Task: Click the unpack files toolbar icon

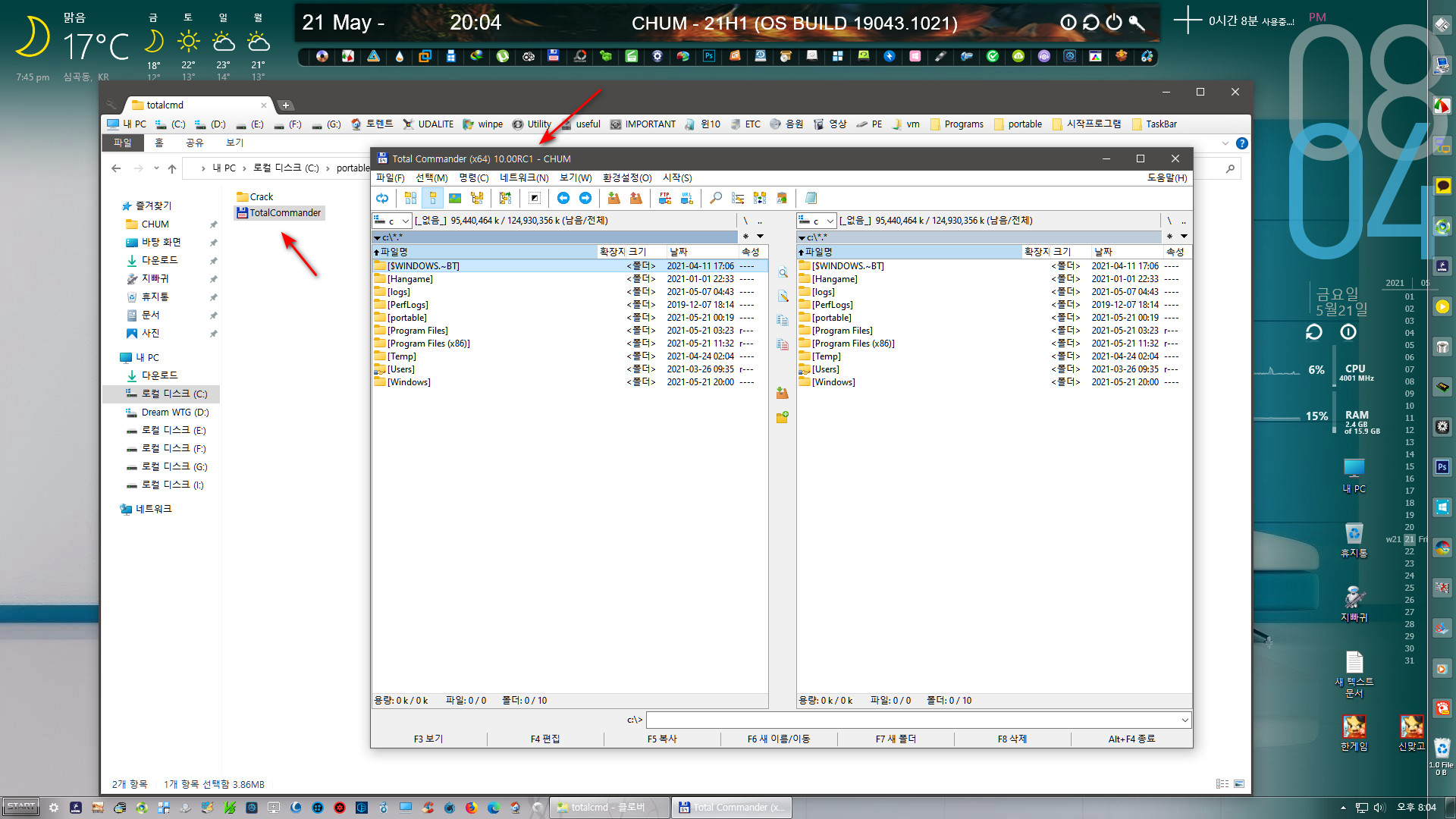Action: coord(636,199)
